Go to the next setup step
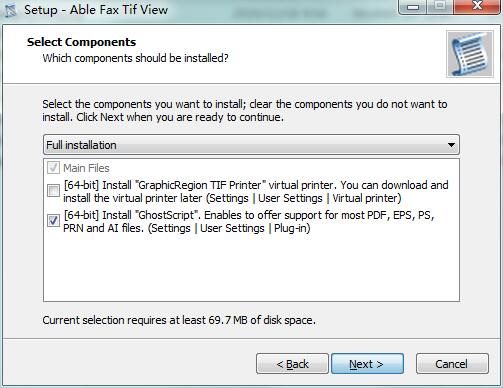The image size is (503, 388). pos(367,364)
